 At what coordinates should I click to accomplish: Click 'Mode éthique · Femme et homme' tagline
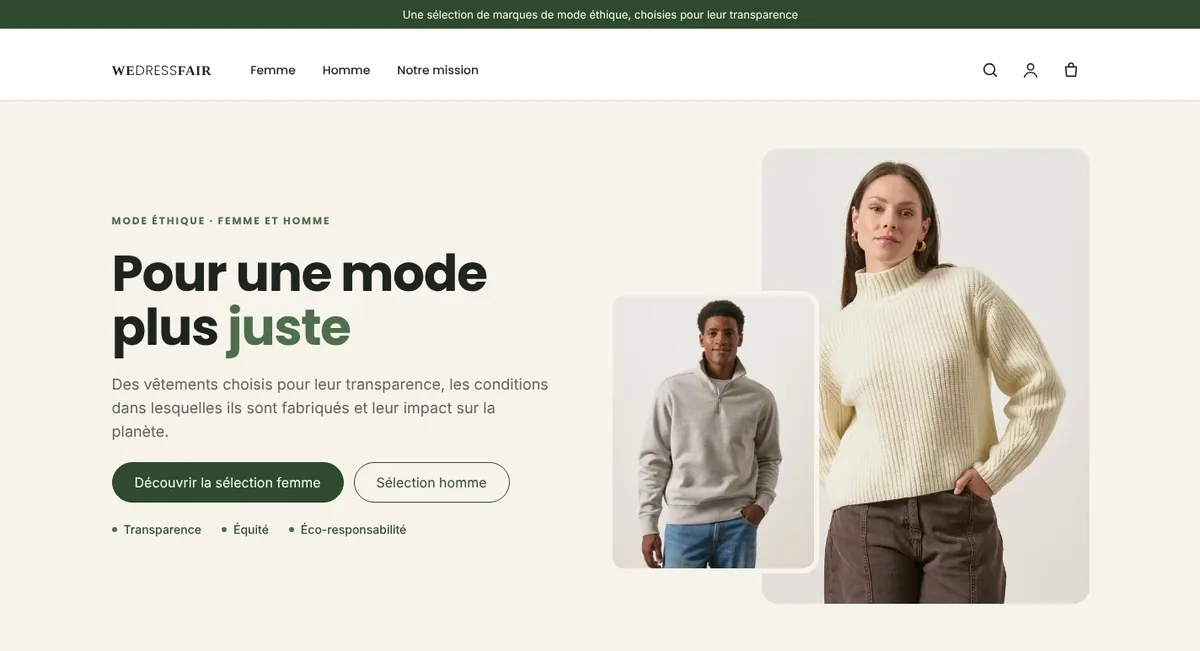click(x=221, y=221)
